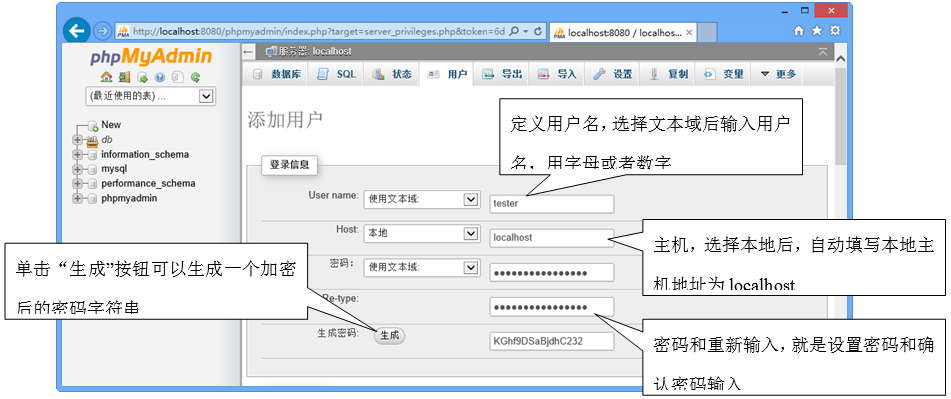Open the performance_schema database link

click(x=149, y=184)
